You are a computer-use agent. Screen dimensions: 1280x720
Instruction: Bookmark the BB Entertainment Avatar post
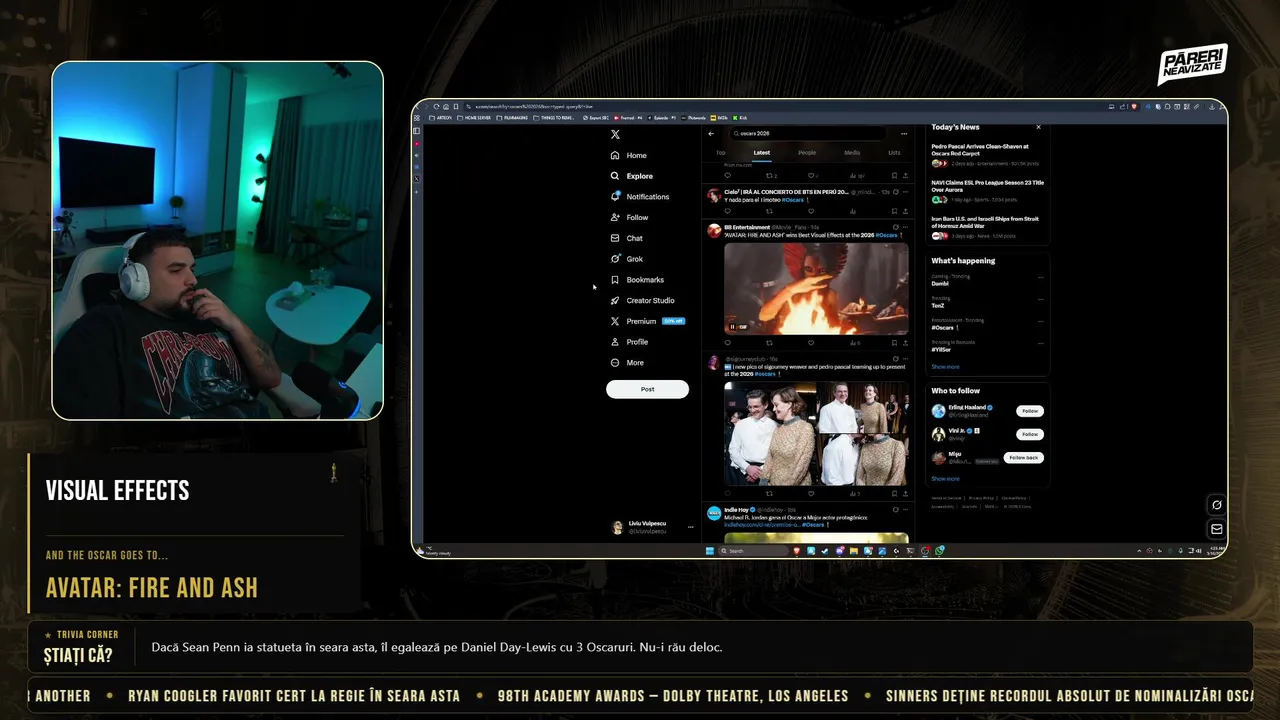tap(894, 342)
